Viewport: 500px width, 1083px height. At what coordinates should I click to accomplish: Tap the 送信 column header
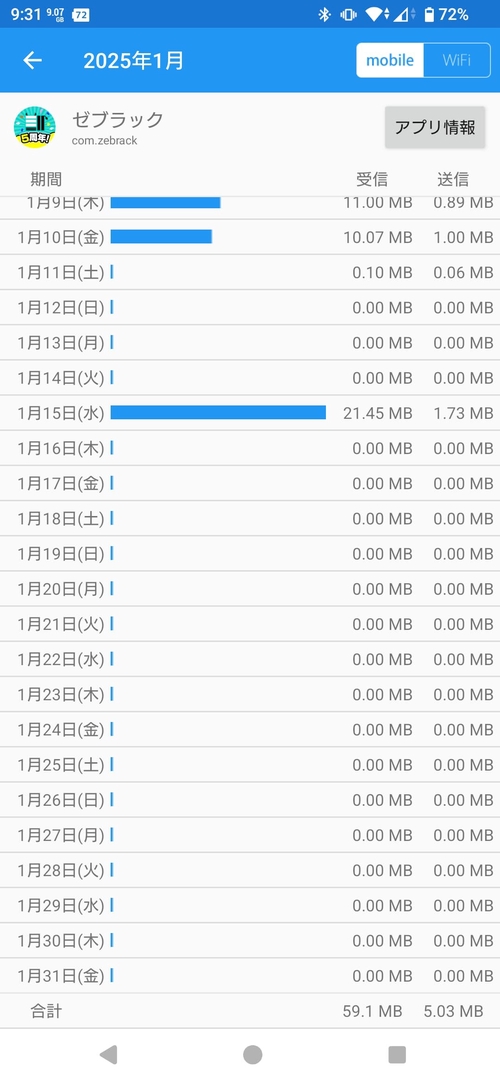tap(453, 180)
